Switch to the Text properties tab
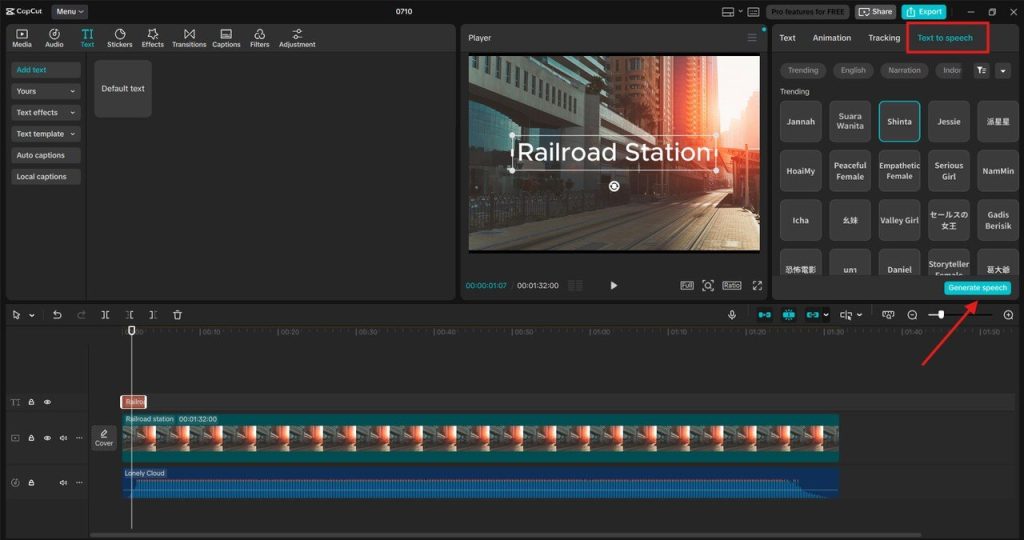The height and width of the screenshot is (540, 1024). [787, 38]
